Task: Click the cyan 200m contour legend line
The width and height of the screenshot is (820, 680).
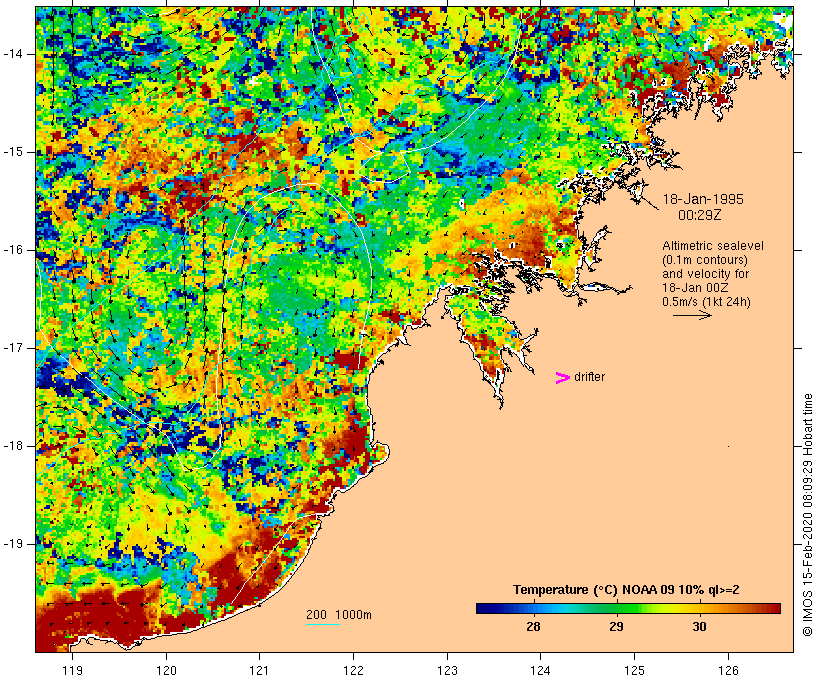Action: point(323,624)
